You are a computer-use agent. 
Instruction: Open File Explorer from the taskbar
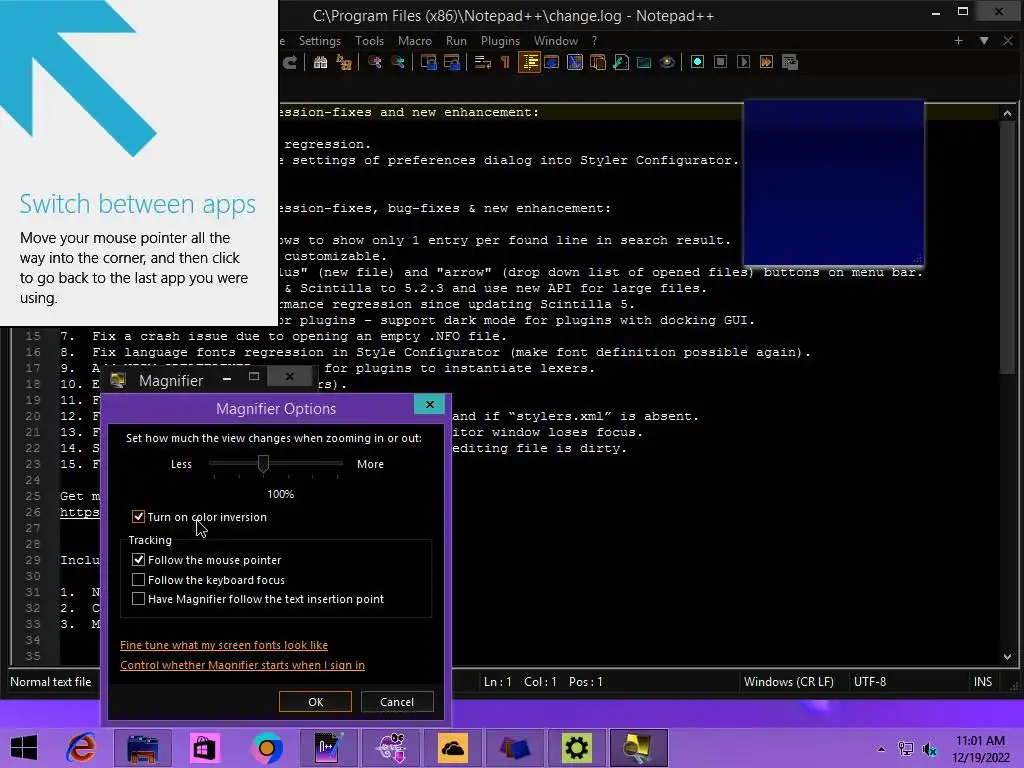[x=143, y=748]
